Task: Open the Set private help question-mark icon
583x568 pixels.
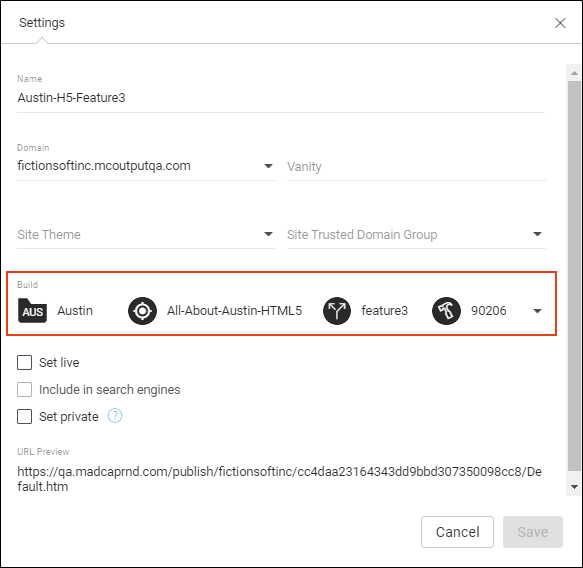Action: pos(115,416)
